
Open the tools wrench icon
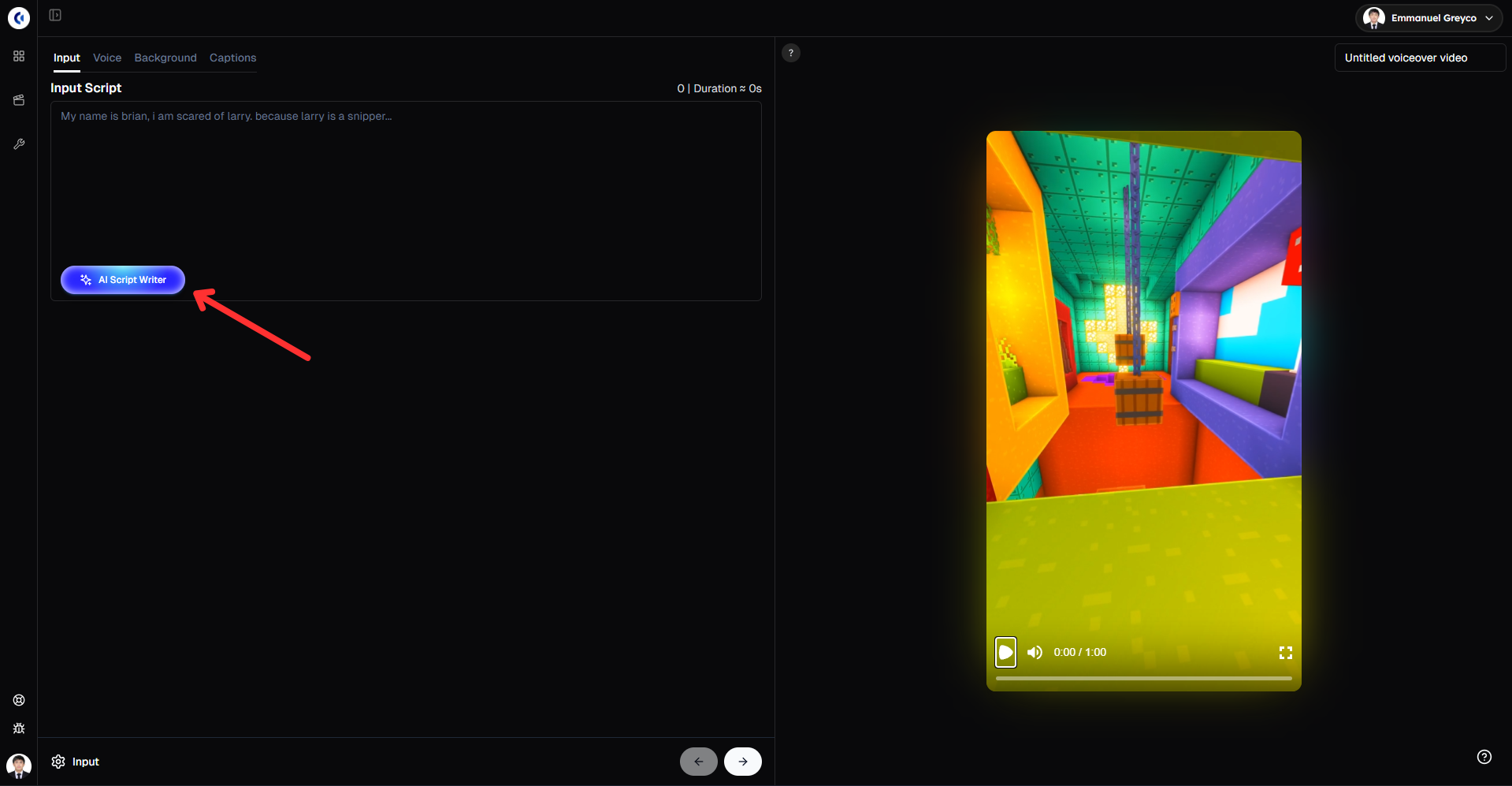pos(19,144)
